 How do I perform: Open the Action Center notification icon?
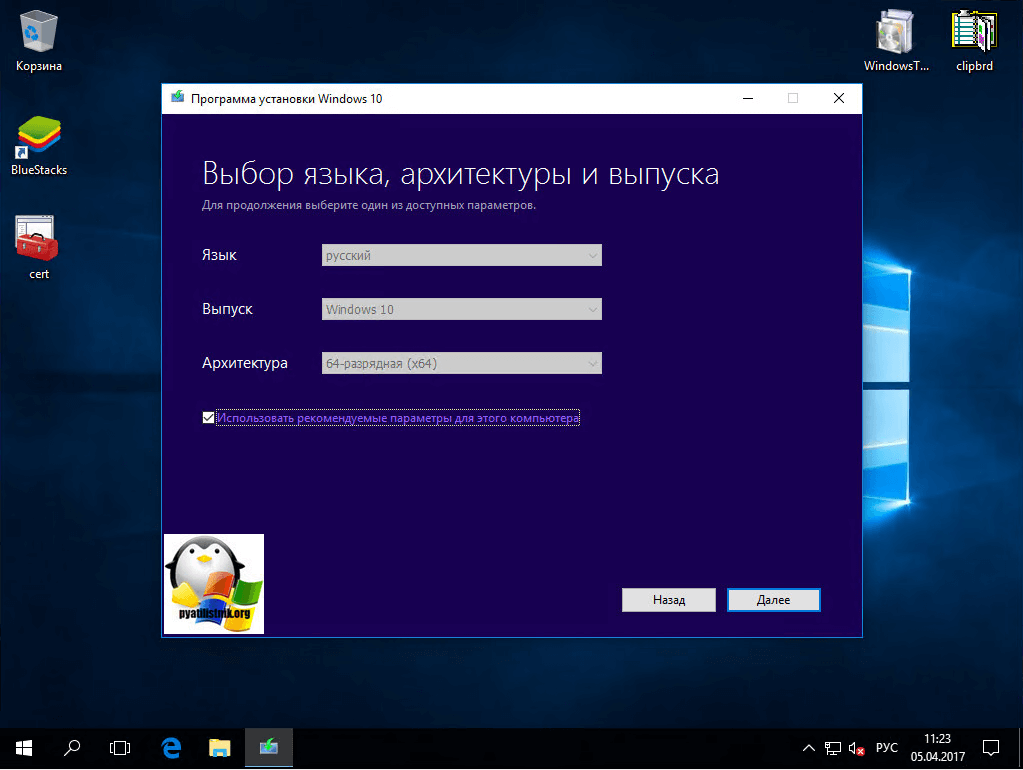(x=991, y=747)
